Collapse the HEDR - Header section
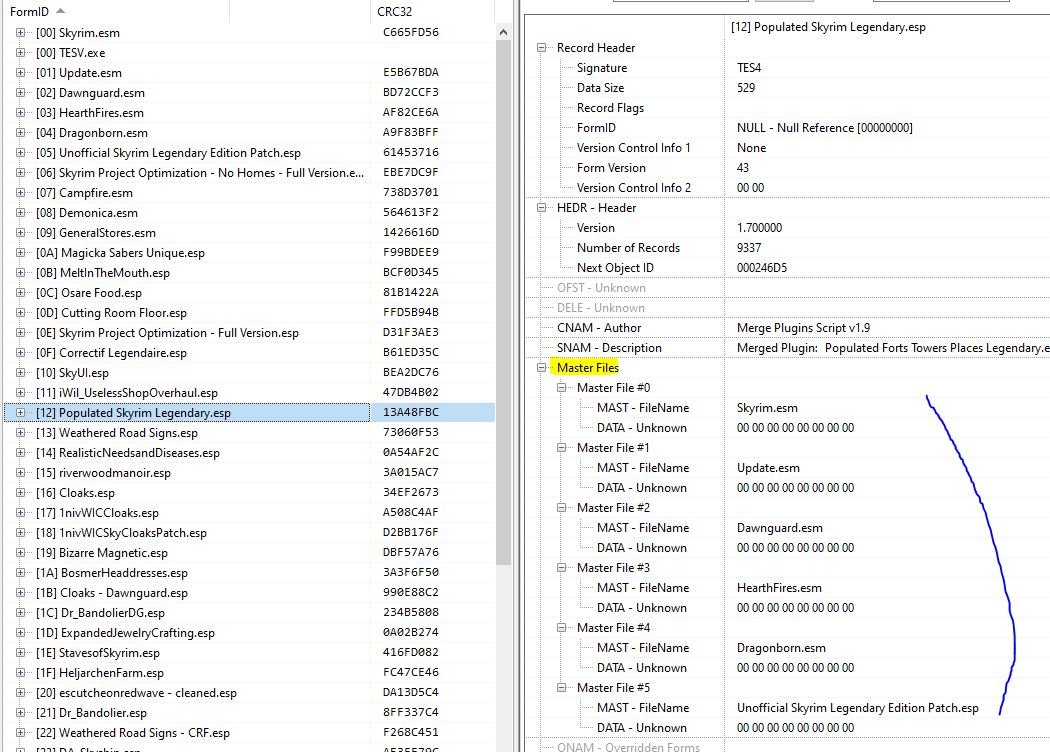 pyautogui.click(x=543, y=208)
